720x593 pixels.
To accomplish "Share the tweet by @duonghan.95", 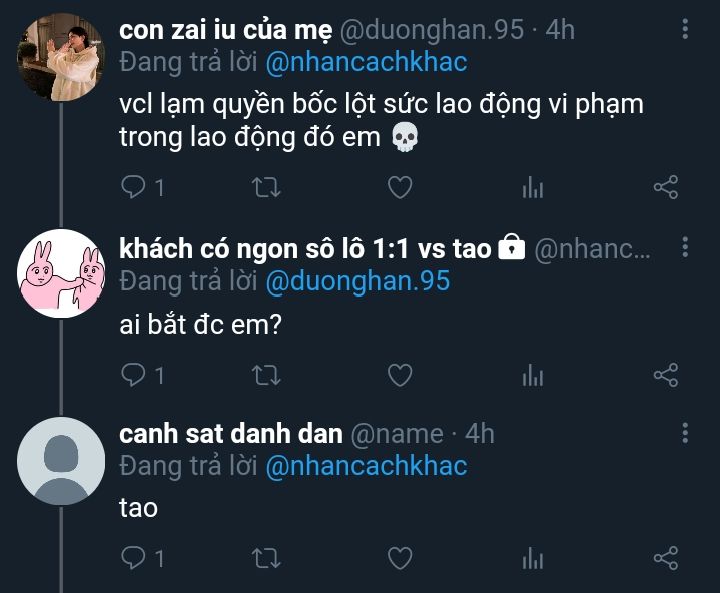I will click(x=666, y=187).
